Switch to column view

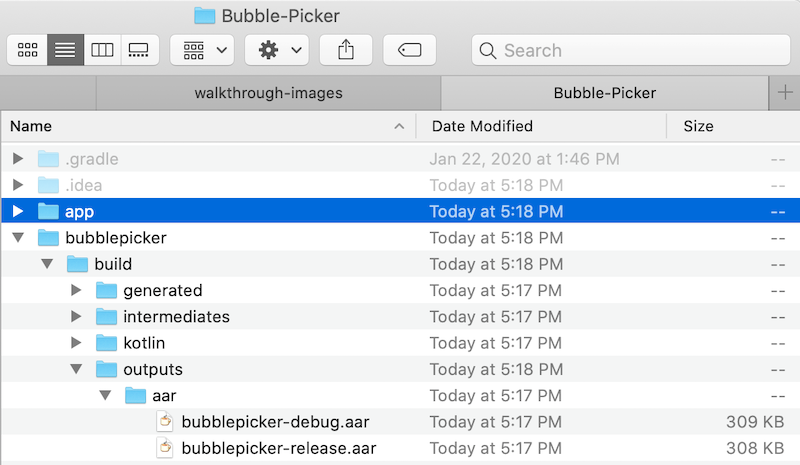pyautogui.click(x=102, y=50)
